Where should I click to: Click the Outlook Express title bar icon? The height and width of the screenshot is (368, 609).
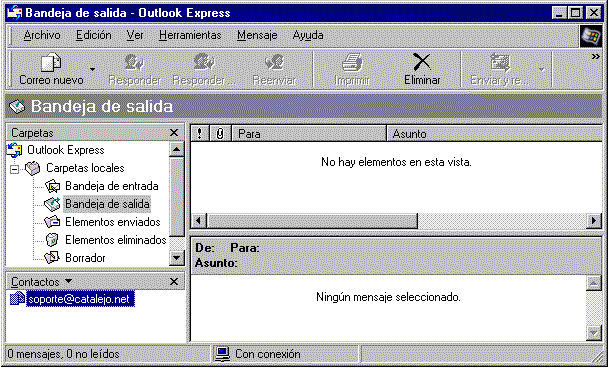15,13
